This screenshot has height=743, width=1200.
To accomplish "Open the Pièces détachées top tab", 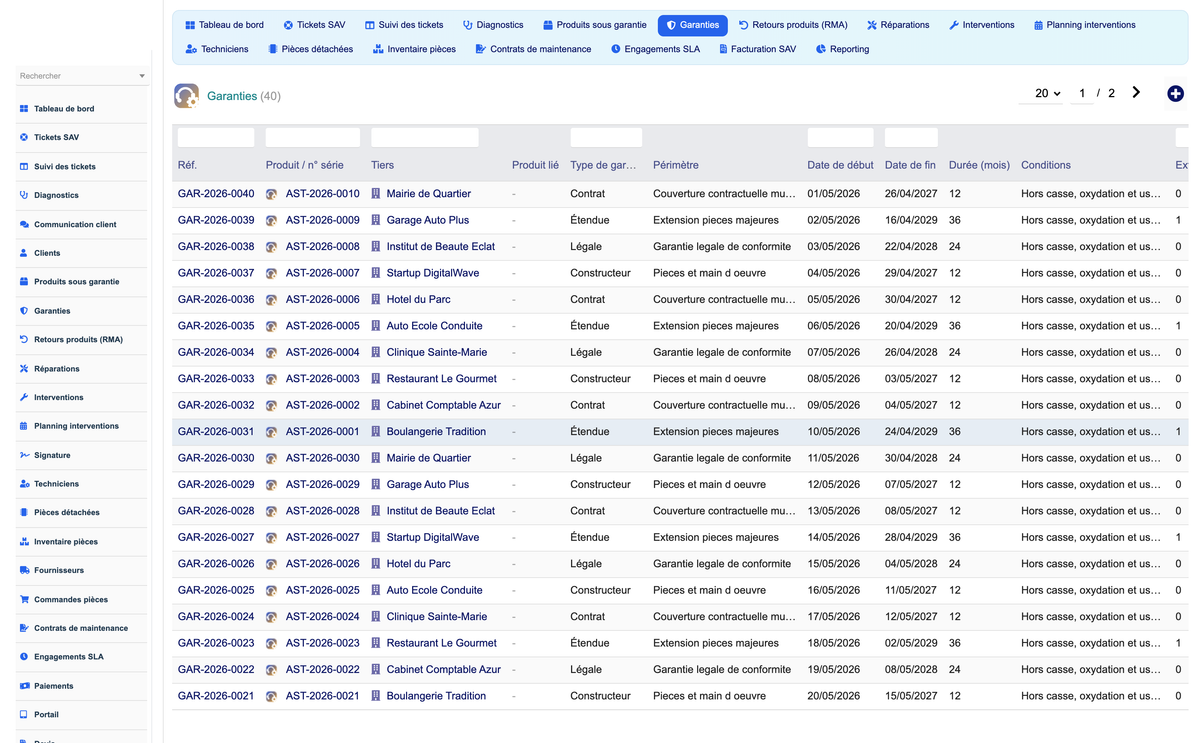I will click(310, 49).
